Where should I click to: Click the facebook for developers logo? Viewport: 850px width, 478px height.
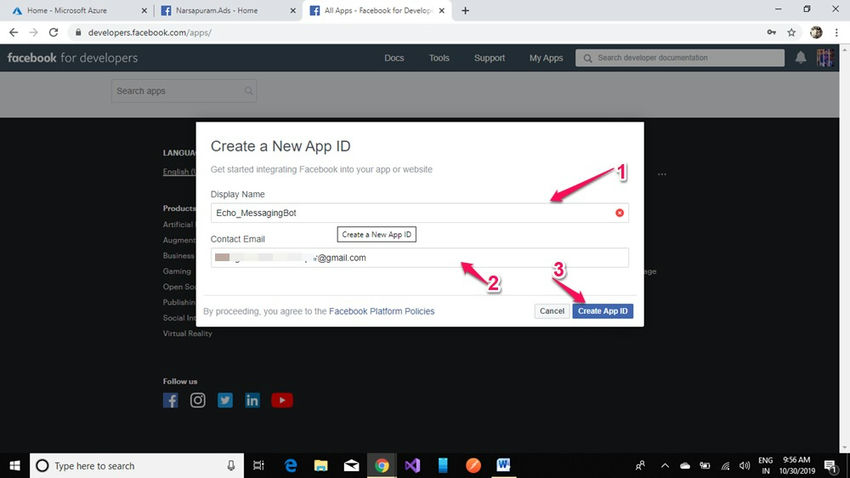tap(73, 58)
